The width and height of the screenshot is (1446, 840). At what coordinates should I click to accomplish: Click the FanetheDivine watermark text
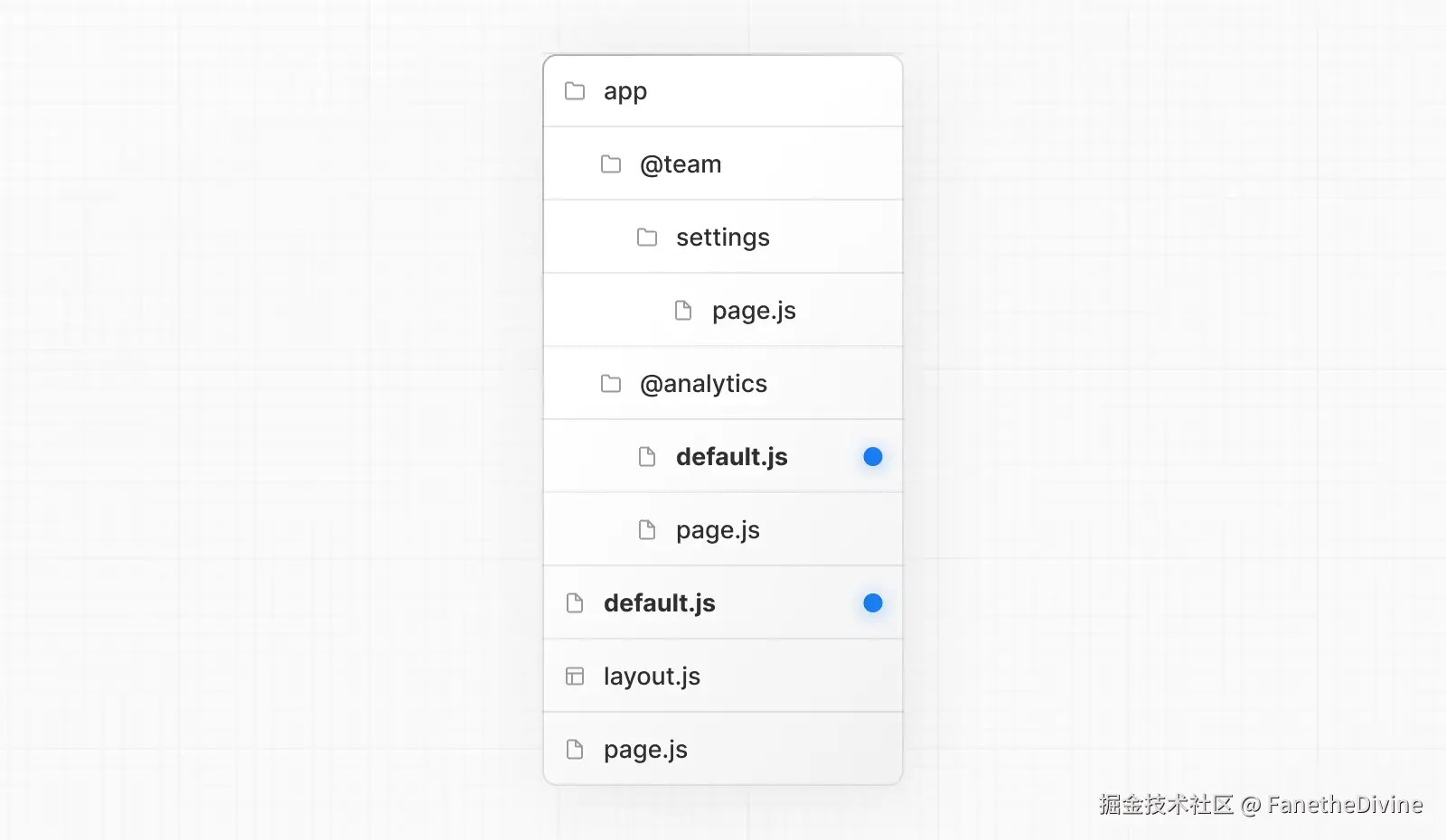[1345, 805]
